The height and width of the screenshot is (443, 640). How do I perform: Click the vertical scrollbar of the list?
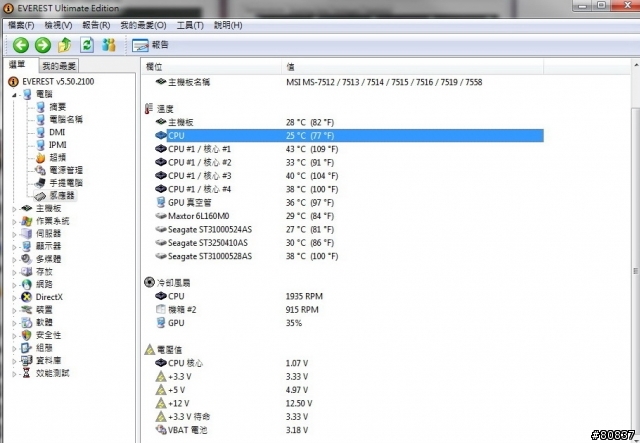tap(636, 271)
